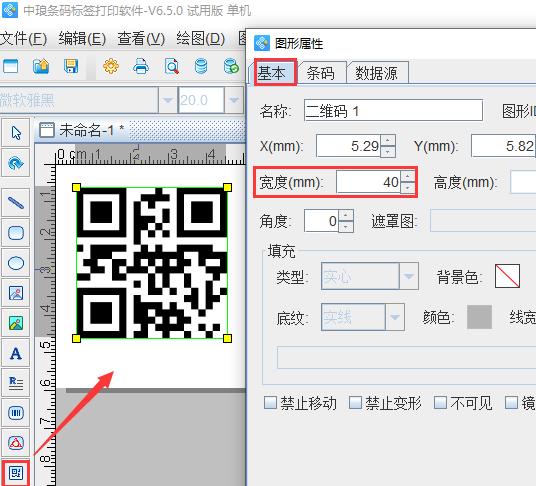
Task: Open a file with the folder icon
Action: pyautogui.click(x=41, y=66)
